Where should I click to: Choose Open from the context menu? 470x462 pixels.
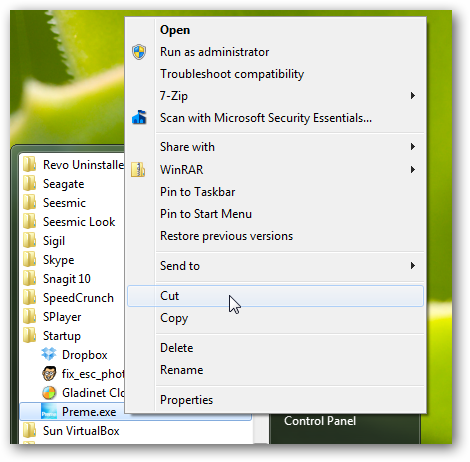(x=275, y=30)
